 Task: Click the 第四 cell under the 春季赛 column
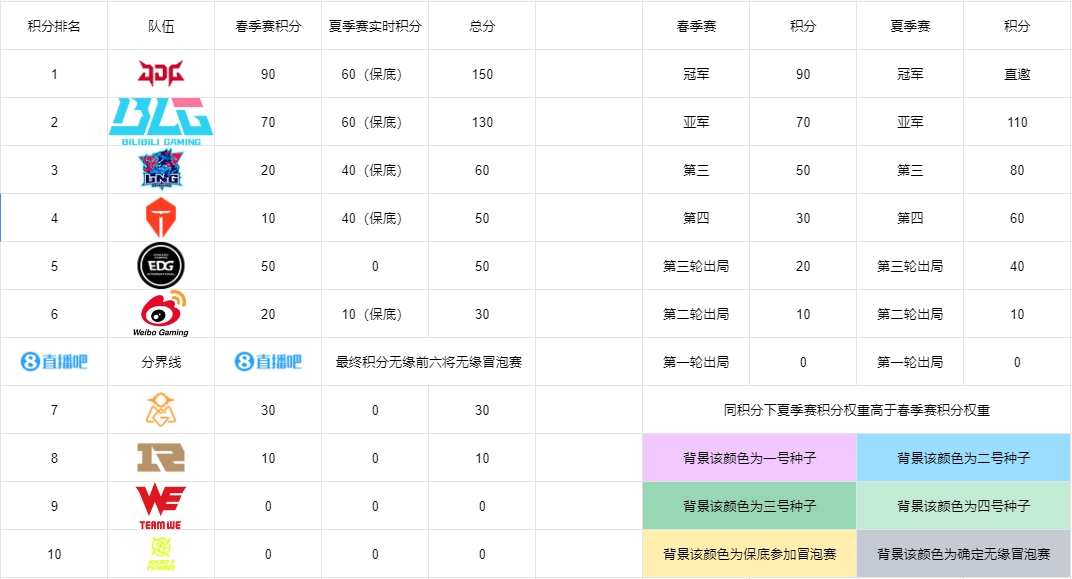coord(696,218)
